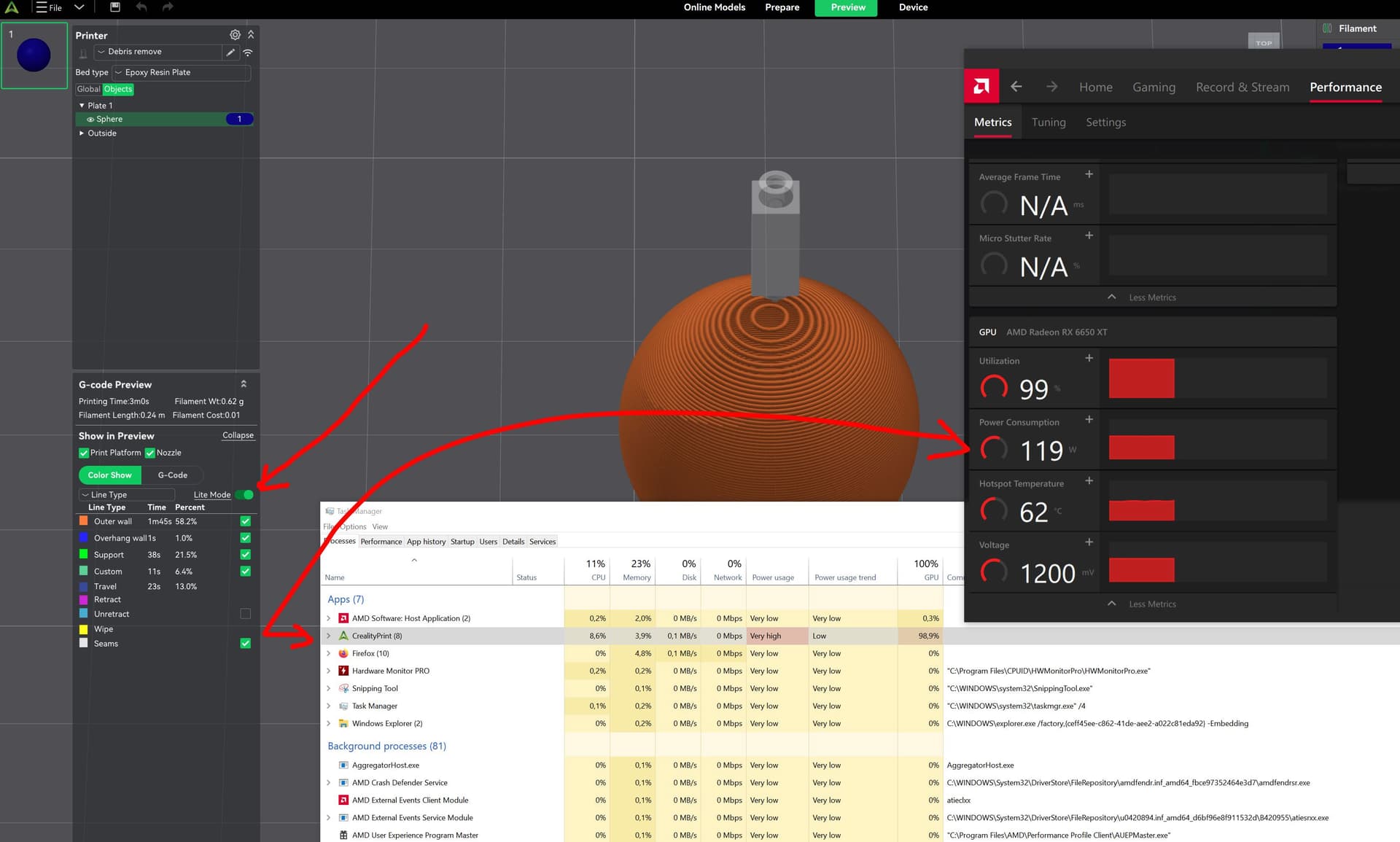Screen dimensions: 1400x842
Task: Click the printer Wi-Fi connection icon
Action: (248, 52)
